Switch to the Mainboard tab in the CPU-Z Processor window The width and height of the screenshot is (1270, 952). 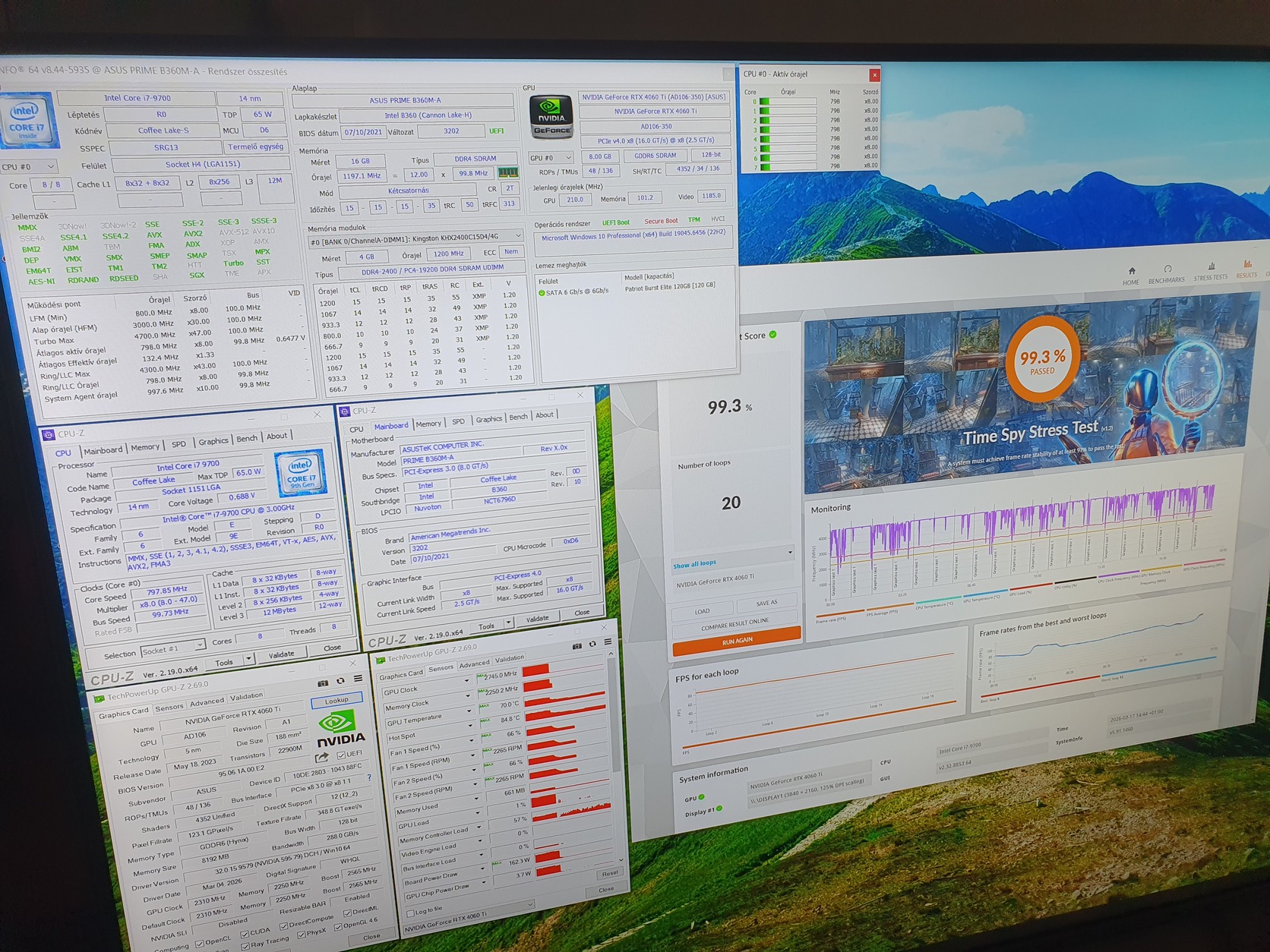point(103,450)
